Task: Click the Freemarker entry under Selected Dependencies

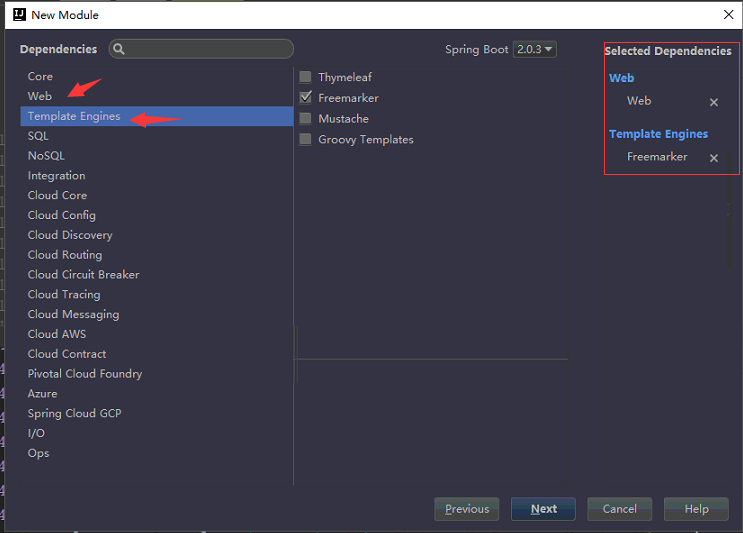Action: coord(657,157)
